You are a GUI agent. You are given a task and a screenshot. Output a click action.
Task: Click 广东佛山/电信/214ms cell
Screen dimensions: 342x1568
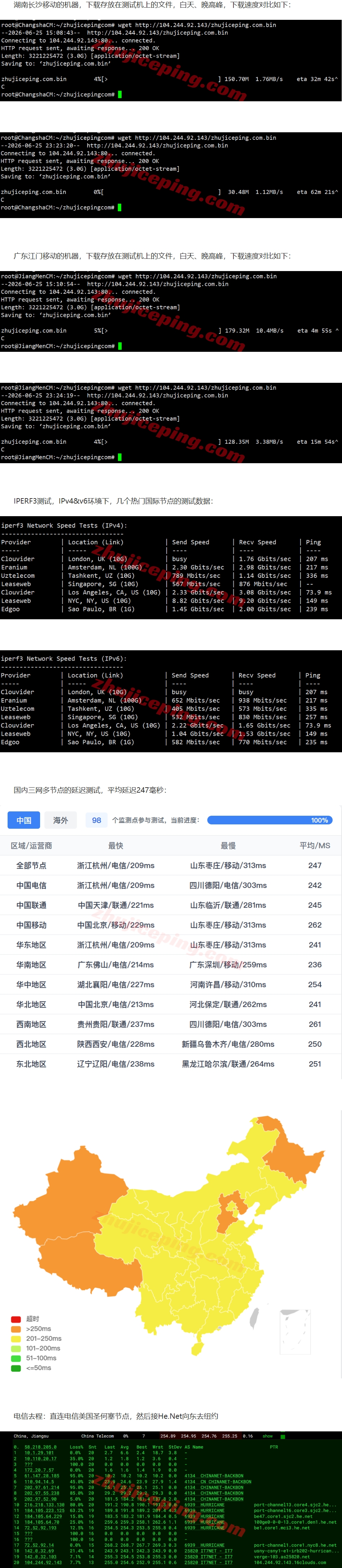click(116, 965)
